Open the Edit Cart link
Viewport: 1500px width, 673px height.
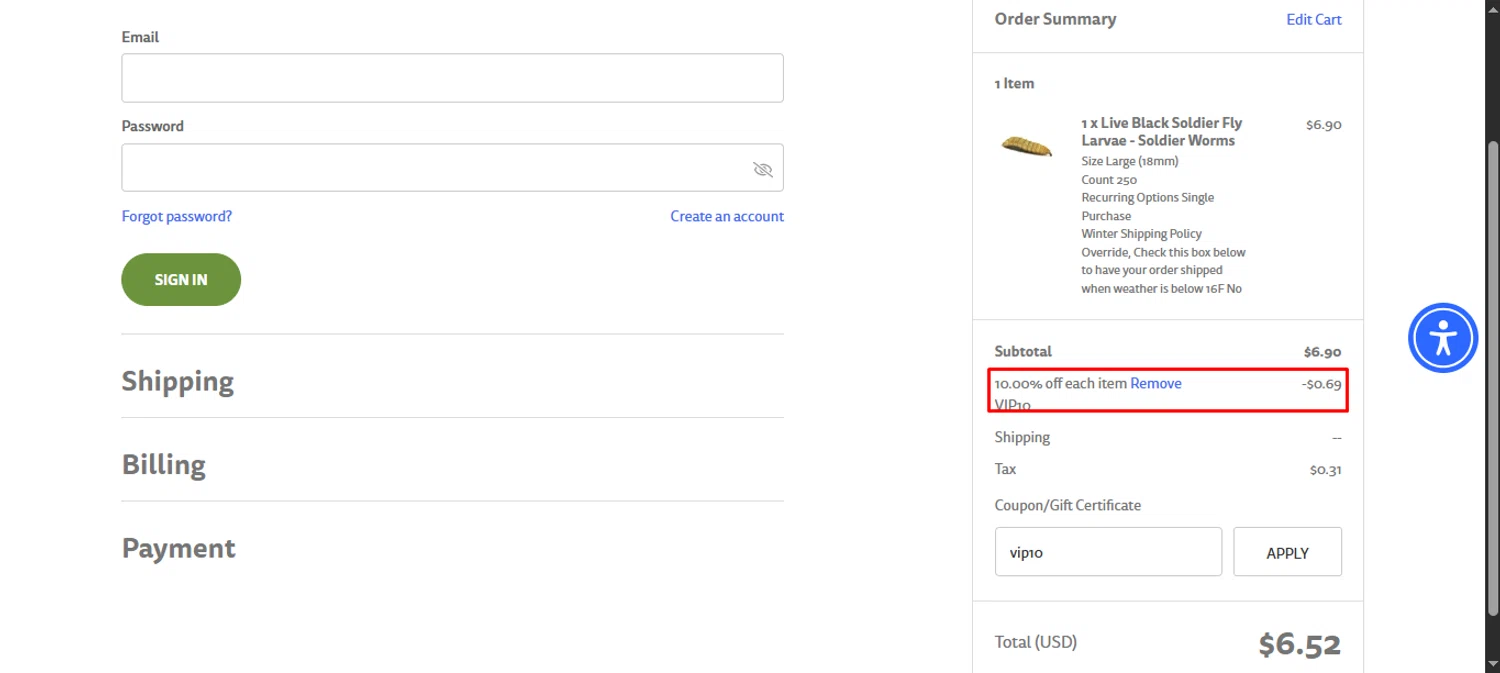click(1314, 19)
